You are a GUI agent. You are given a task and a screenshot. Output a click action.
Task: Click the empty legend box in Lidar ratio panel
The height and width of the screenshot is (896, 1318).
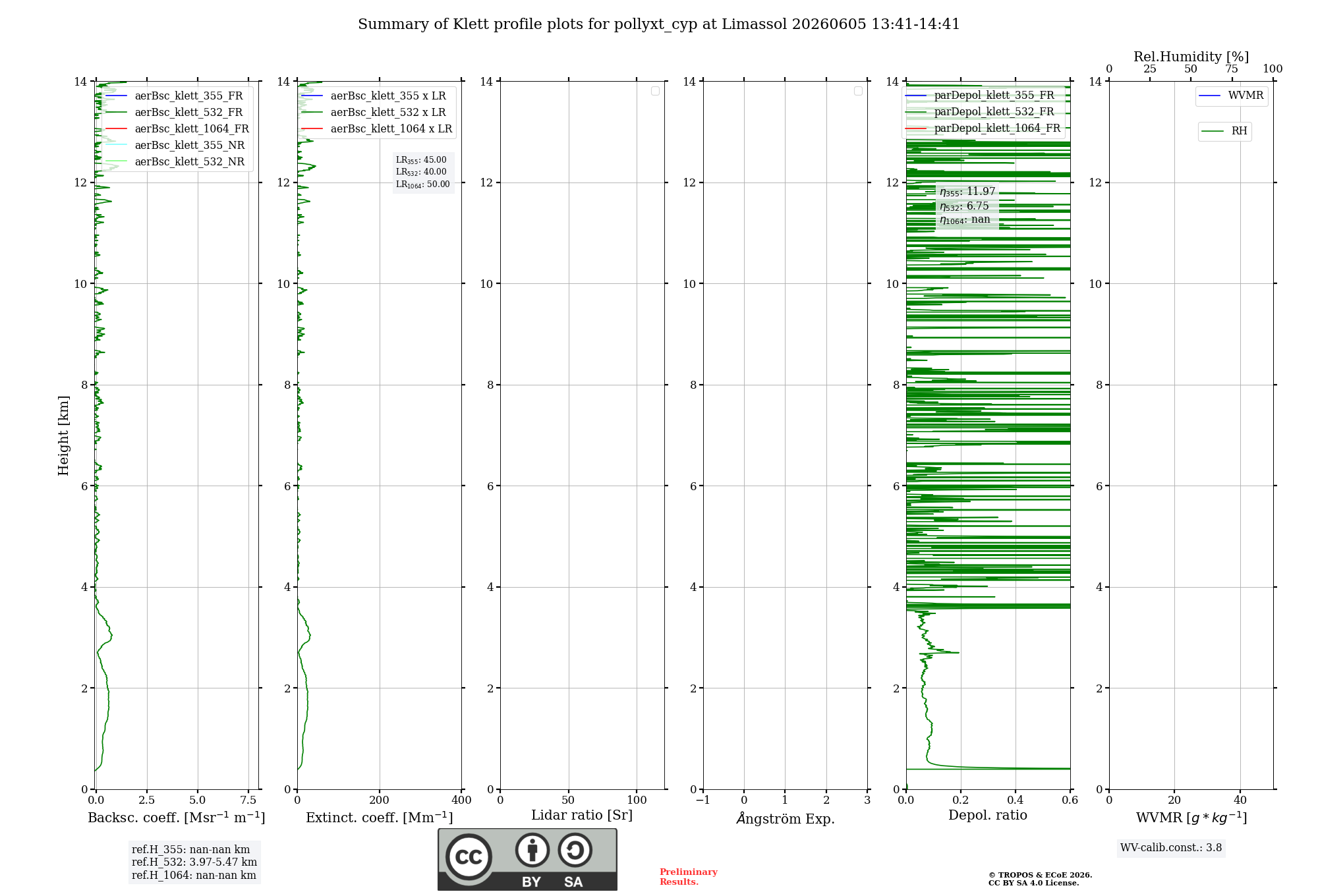[x=655, y=91]
